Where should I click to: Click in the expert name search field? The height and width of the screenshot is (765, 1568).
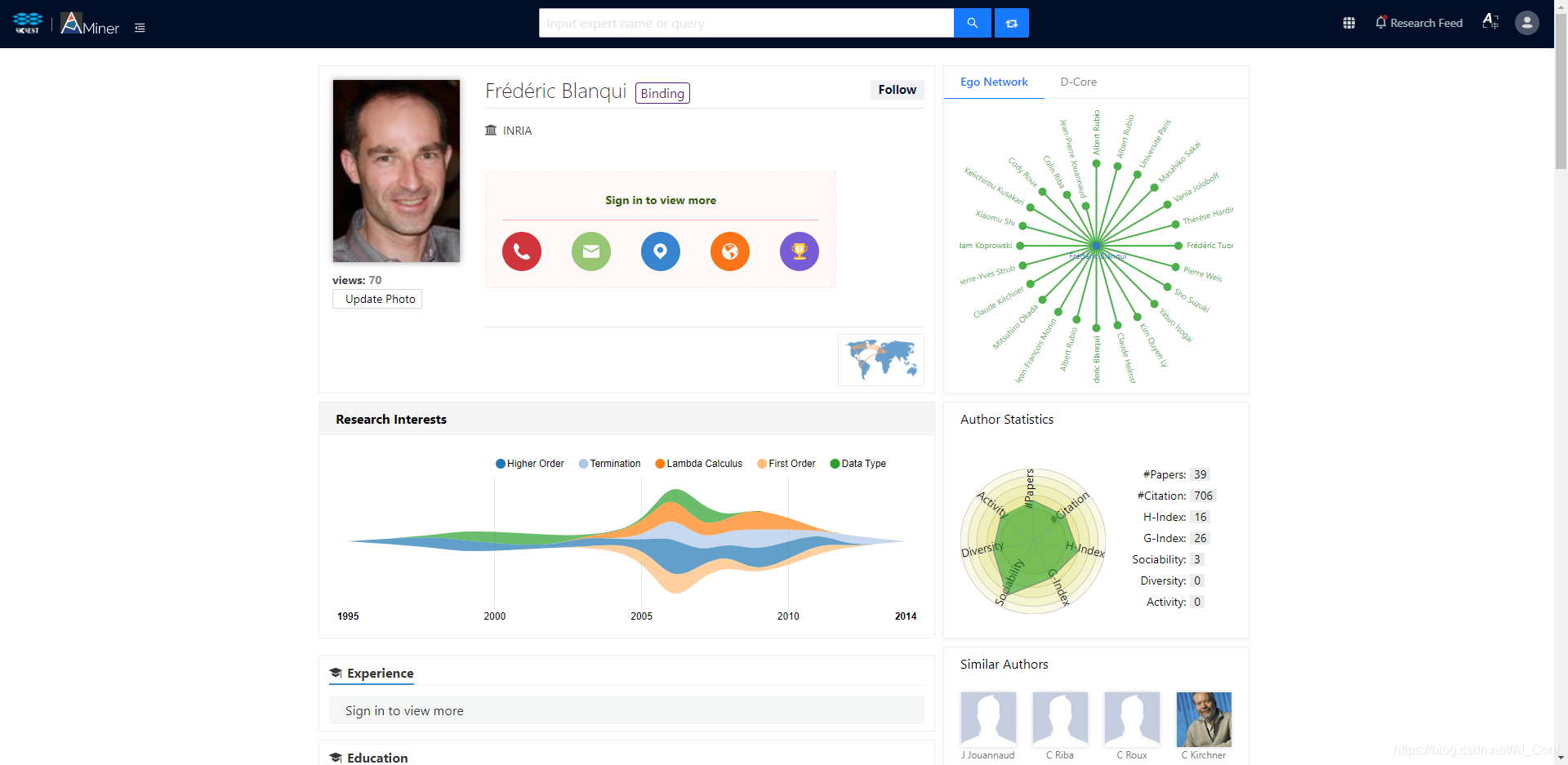[x=746, y=23]
